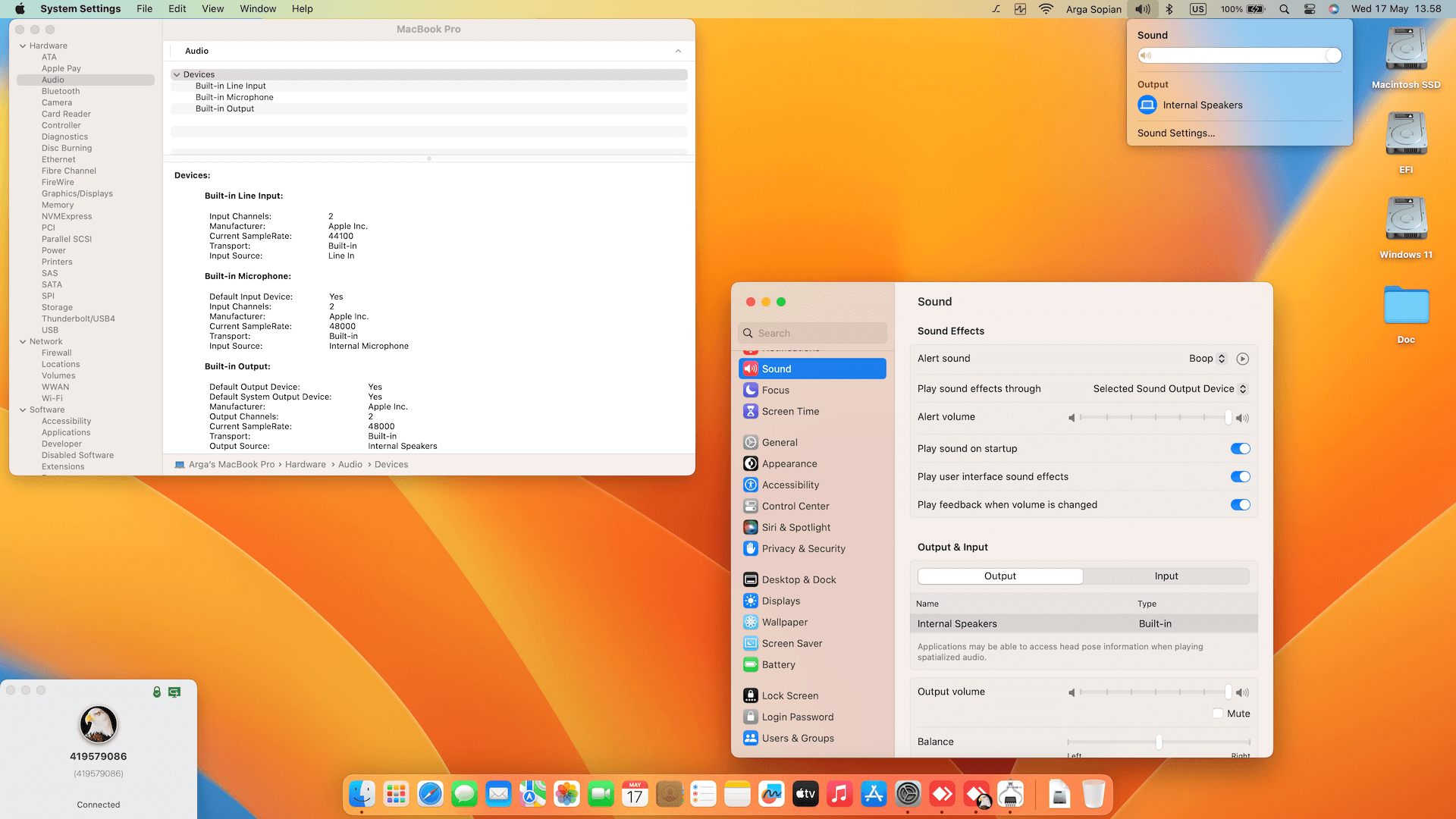Open Battery settings in the sidebar
This screenshot has width=1456, height=819.
(812, 664)
